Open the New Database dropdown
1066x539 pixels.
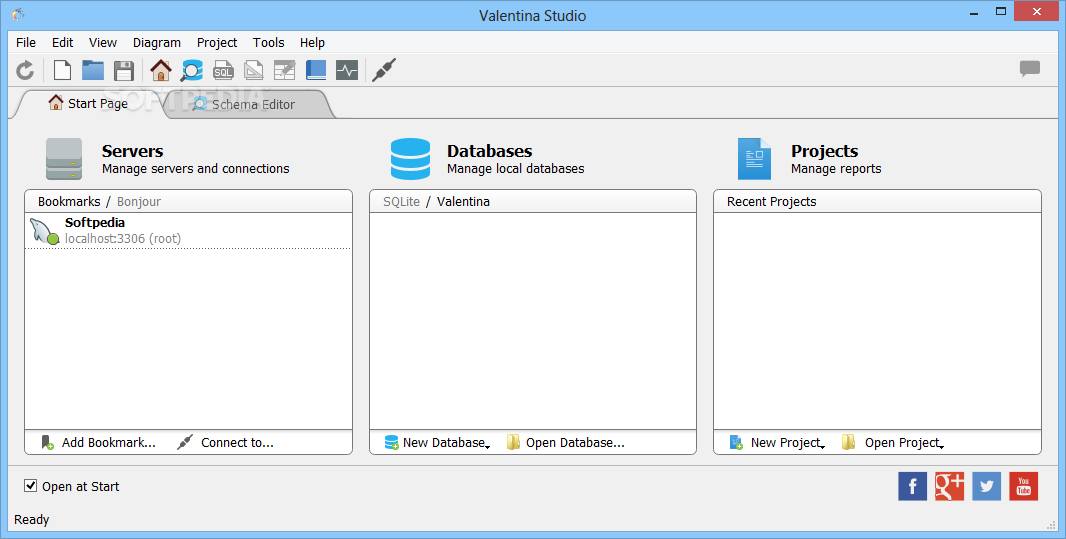coord(438,442)
